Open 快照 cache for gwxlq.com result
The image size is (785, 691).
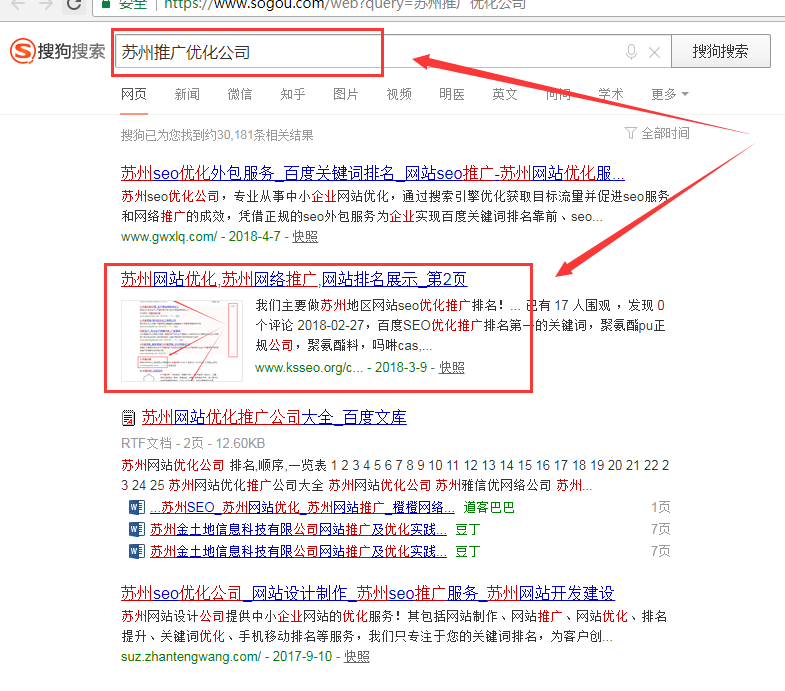click(x=305, y=236)
